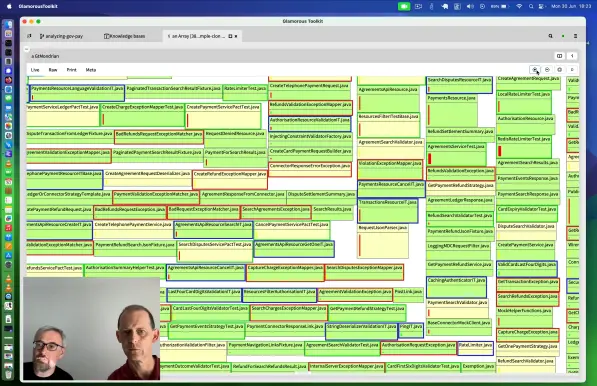Screen dimensions: 597x386
Task: Open the volume control in menu bar
Action: point(470,6)
